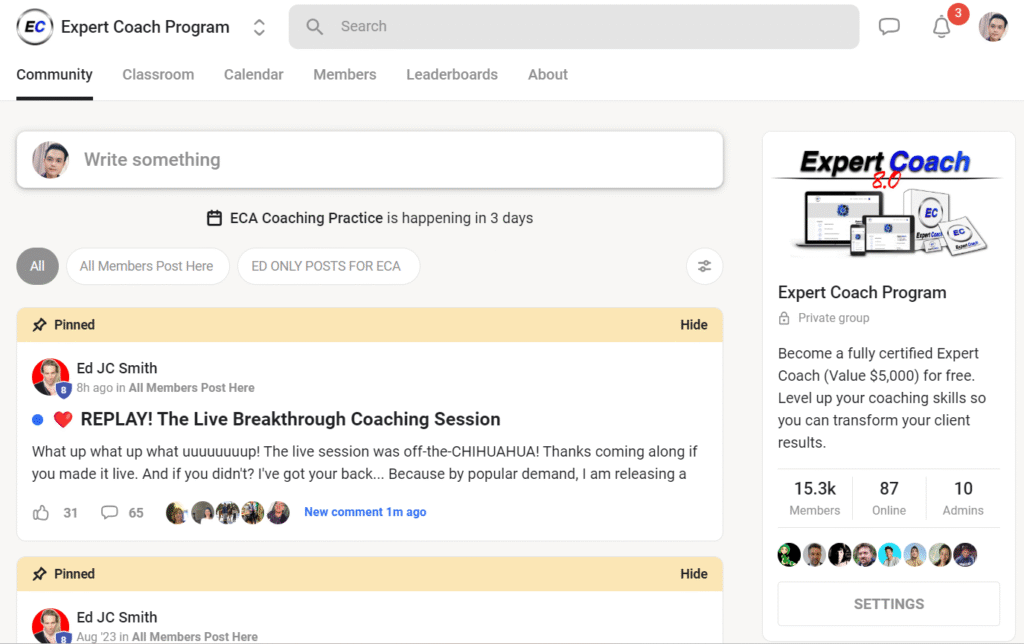Hide the first pinned post
This screenshot has width=1024, height=644.
pyautogui.click(x=694, y=325)
